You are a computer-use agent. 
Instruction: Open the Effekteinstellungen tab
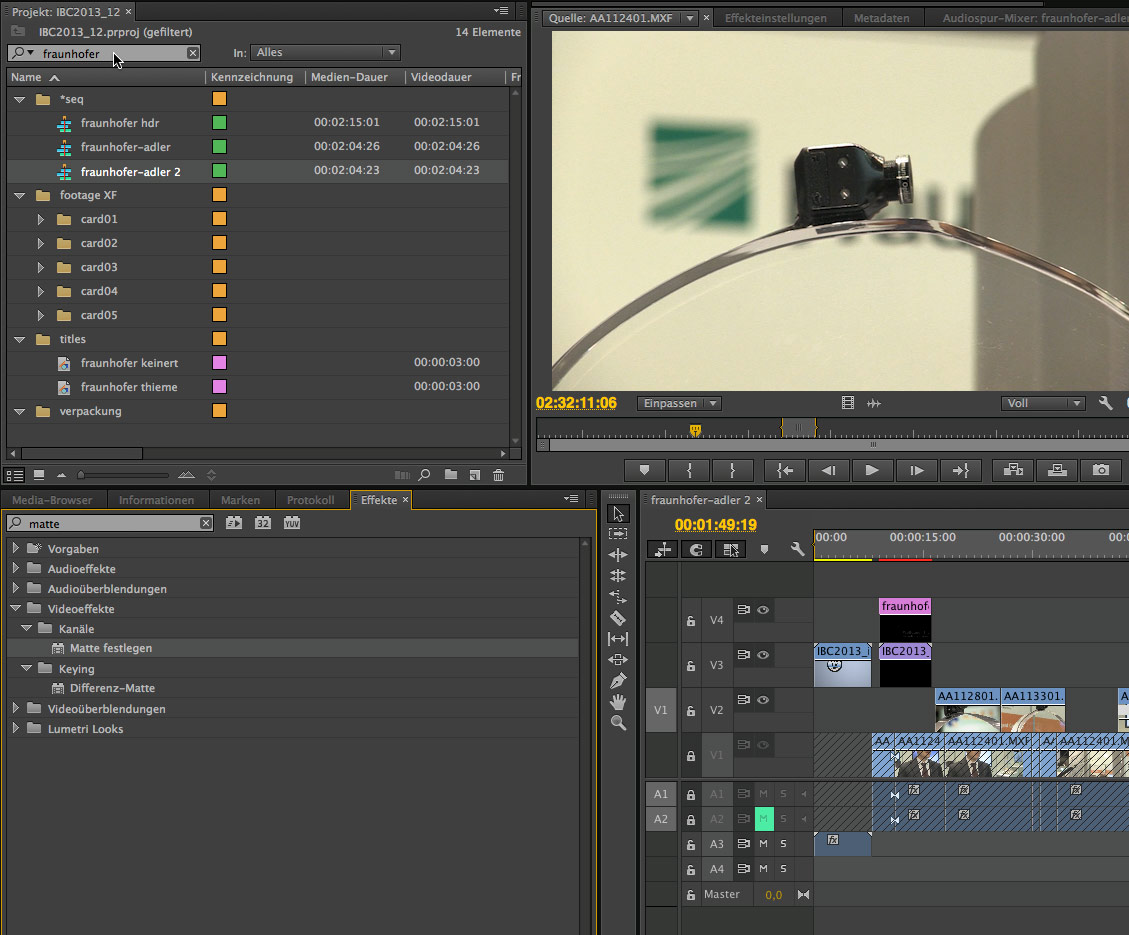tap(775, 18)
